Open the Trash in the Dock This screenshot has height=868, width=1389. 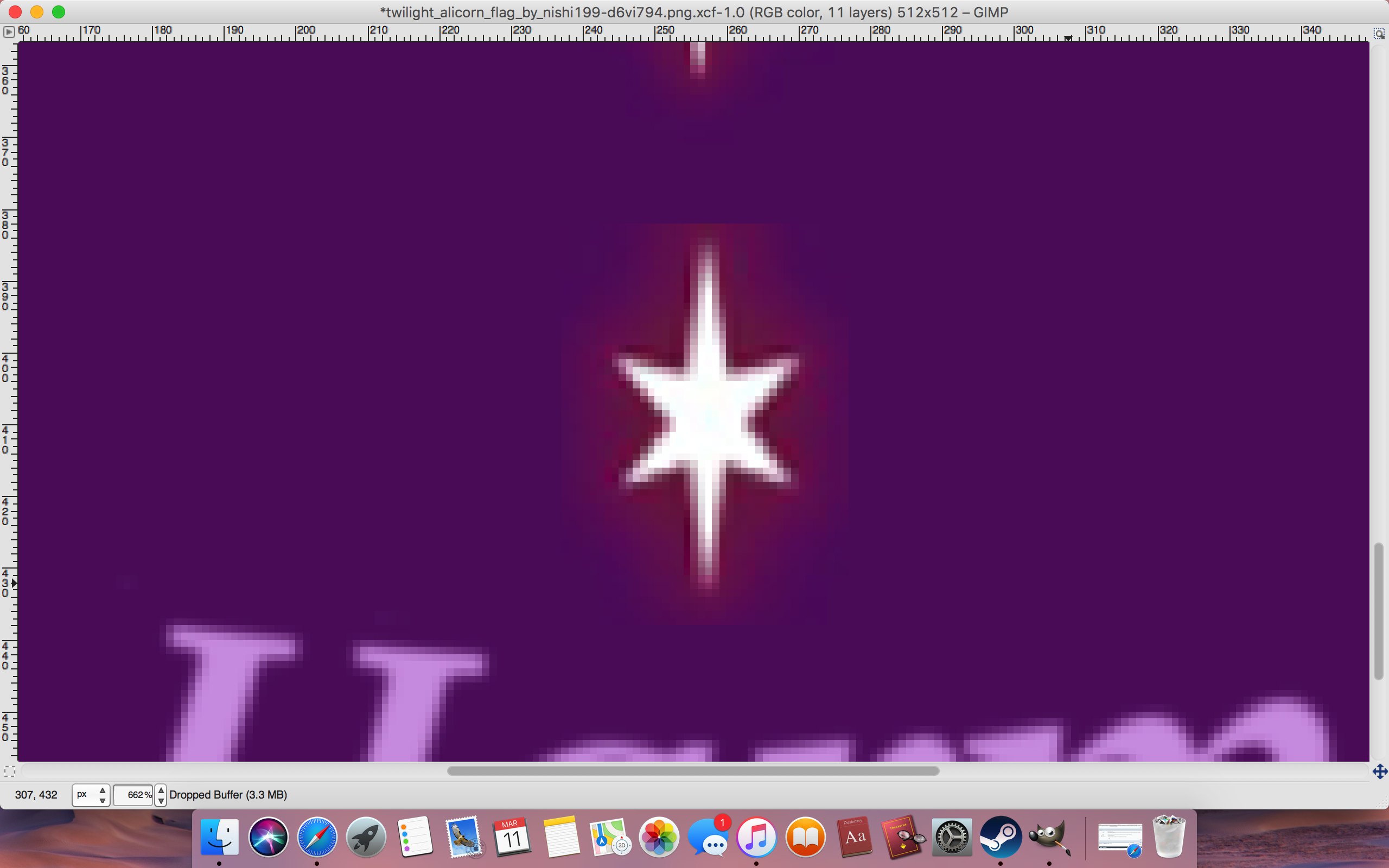tap(1169, 837)
